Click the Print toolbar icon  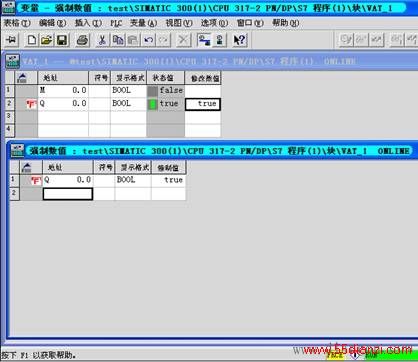[x=82, y=40]
